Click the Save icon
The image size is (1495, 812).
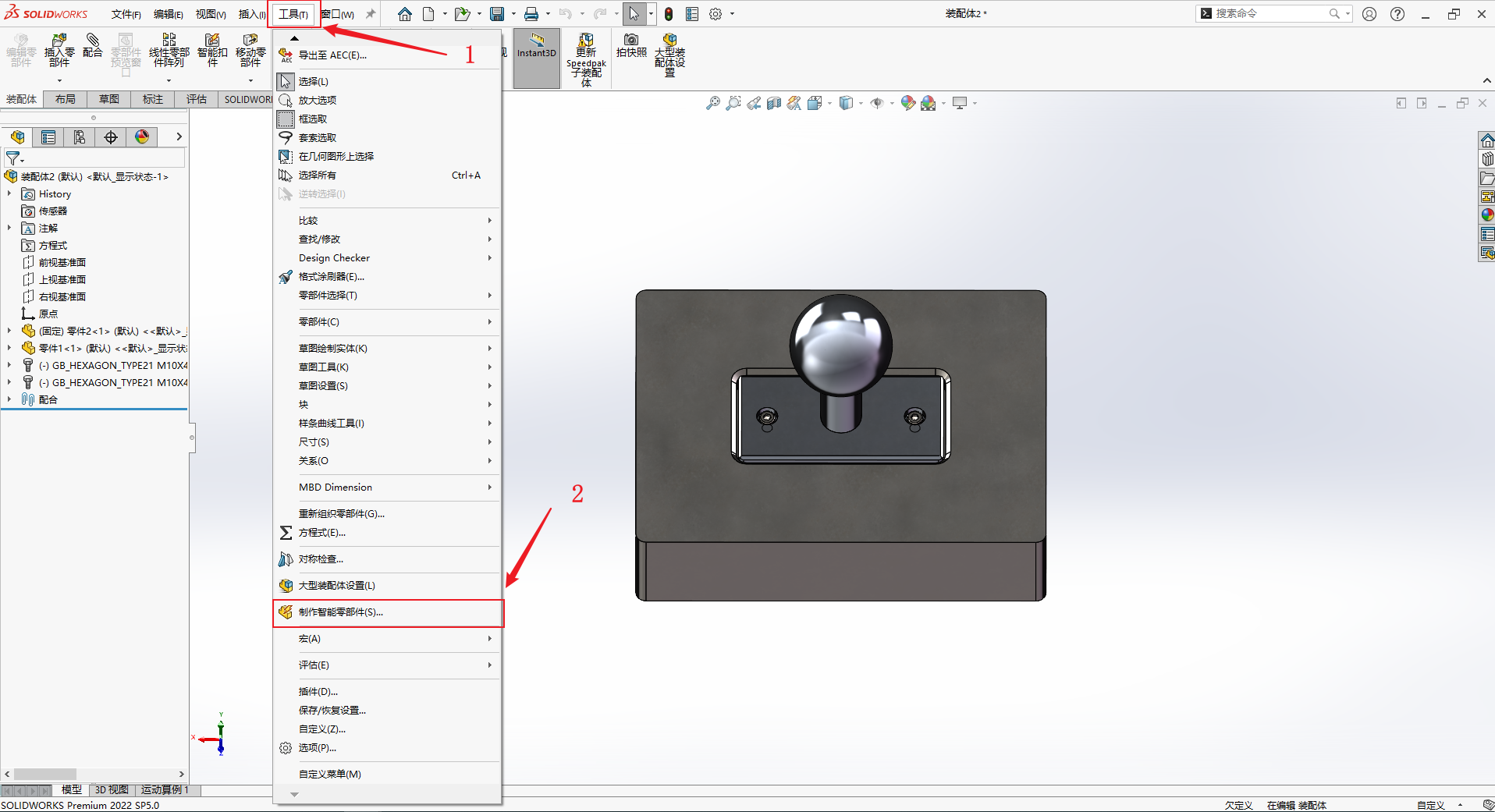[x=497, y=14]
